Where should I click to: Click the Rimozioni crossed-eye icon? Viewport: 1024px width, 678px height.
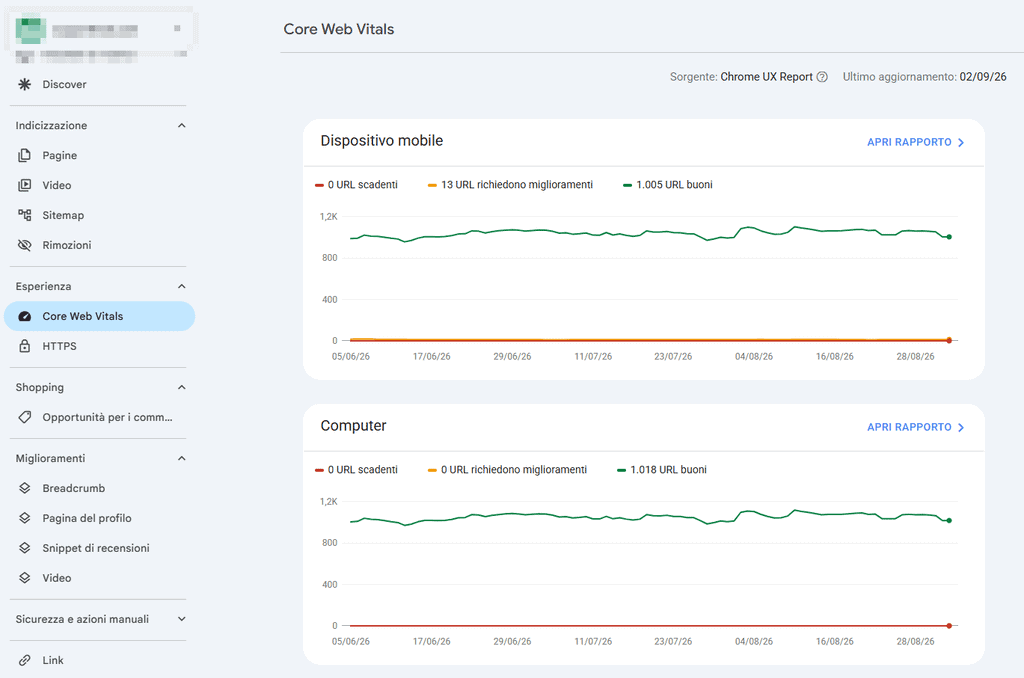click(x=25, y=245)
